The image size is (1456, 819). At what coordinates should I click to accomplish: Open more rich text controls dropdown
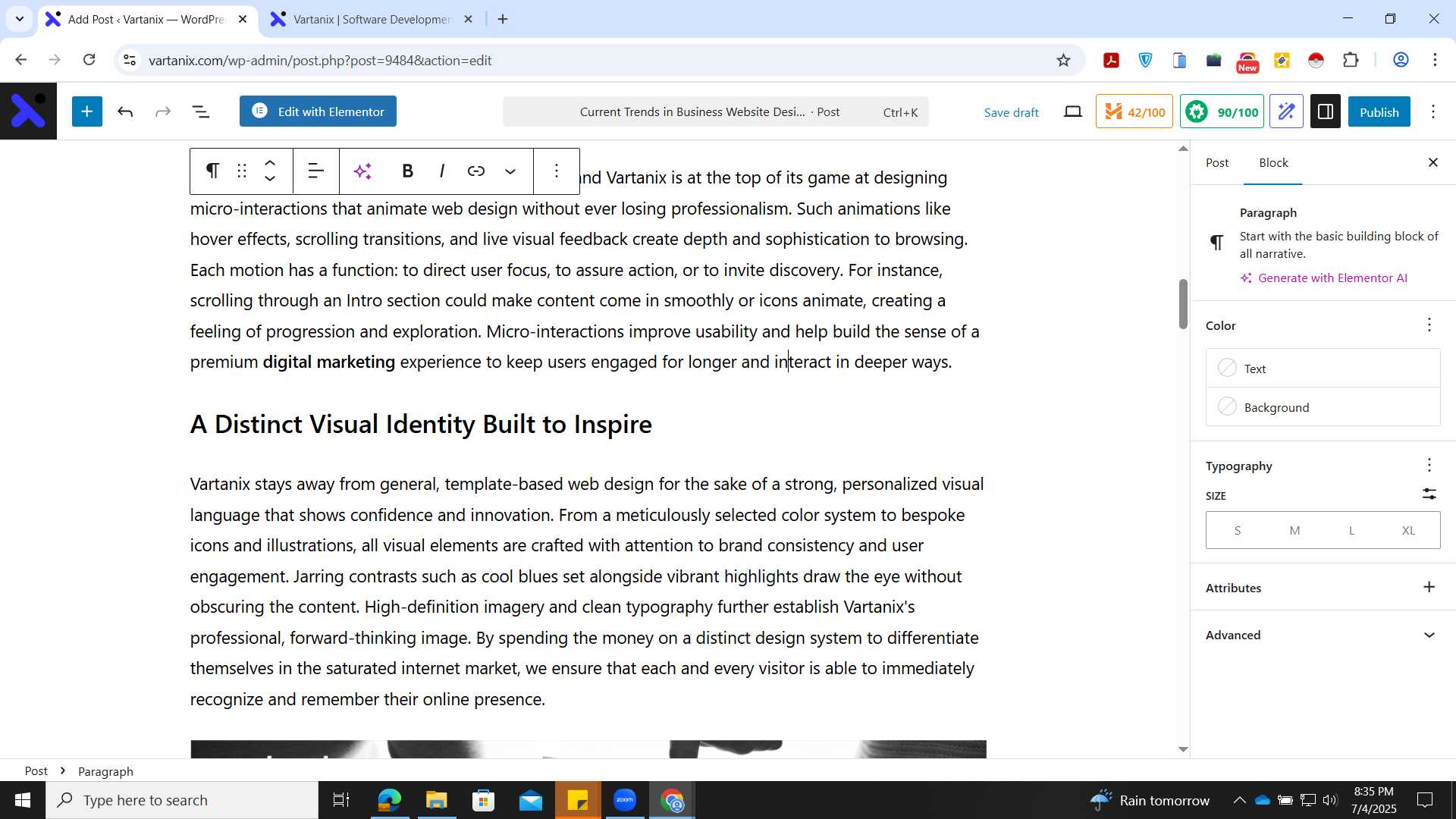pos(510,171)
